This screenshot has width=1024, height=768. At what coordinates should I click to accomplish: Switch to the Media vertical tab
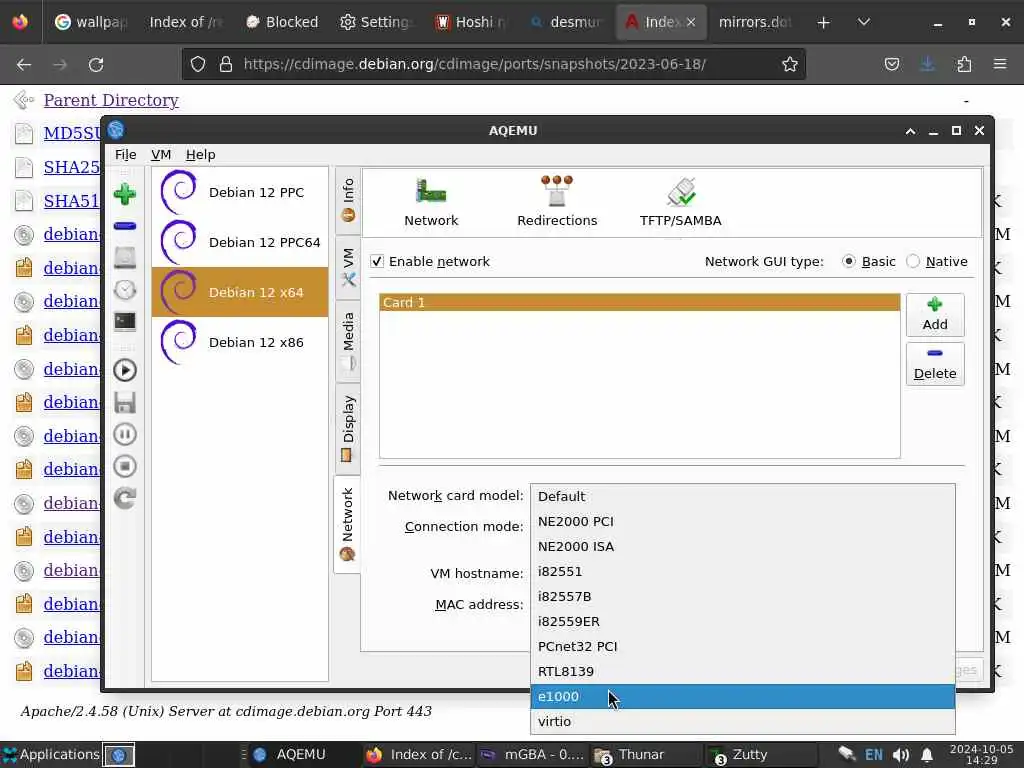[347, 340]
